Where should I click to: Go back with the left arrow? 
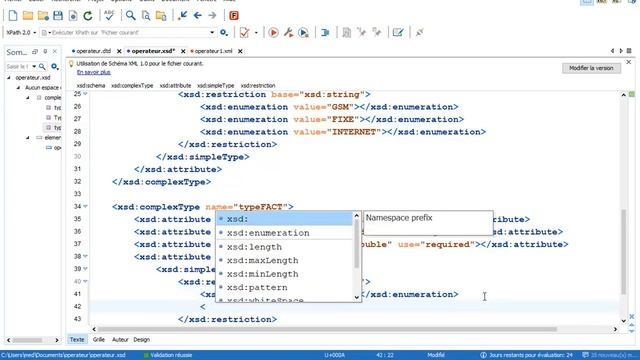coord(198,16)
